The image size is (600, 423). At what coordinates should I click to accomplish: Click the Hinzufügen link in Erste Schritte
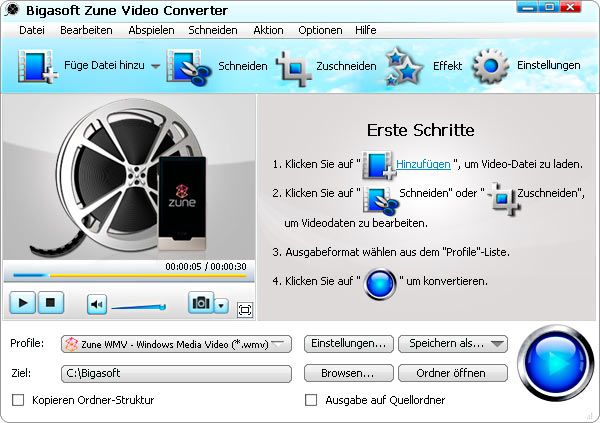click(423, 164)
